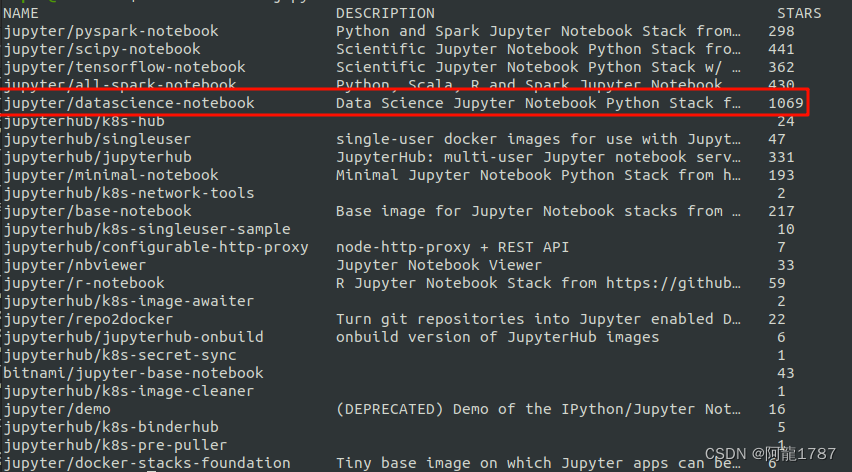Image resolution: width=852 pixels, height=472 pixels.
Task: Click star count 43
Action: pyautogui.click(x=786, y=373)
